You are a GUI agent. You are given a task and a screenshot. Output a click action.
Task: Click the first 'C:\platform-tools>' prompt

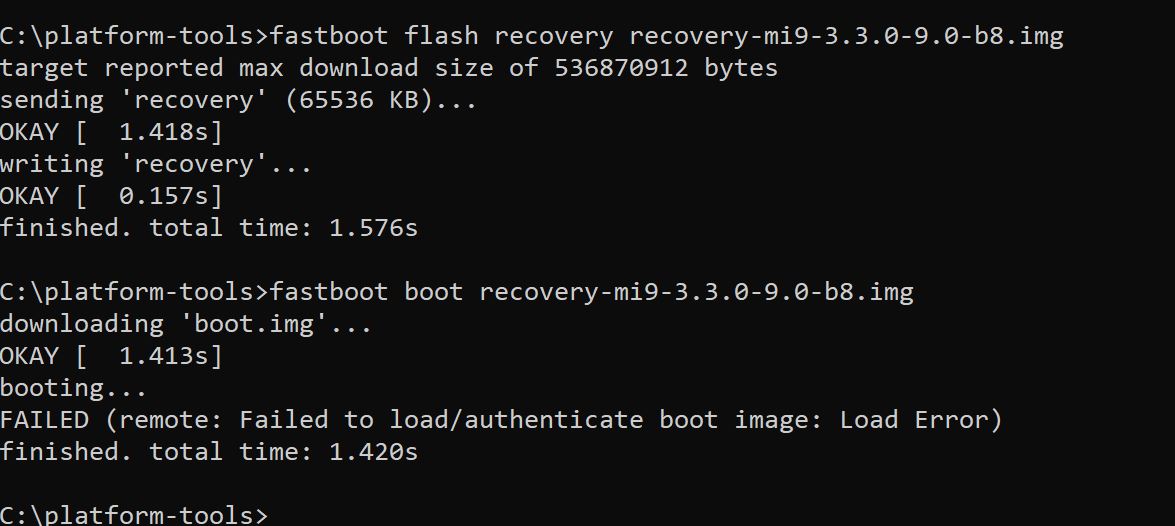point(133,36)
